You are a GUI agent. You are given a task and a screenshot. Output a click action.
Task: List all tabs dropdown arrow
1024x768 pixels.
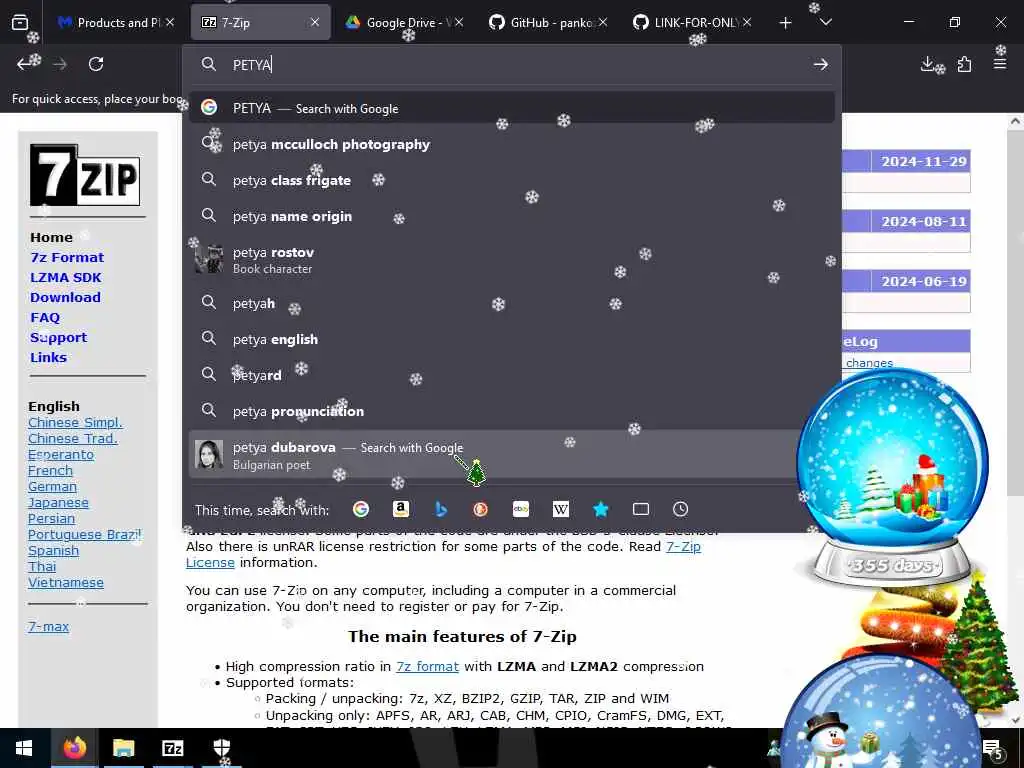coord(825,22)
